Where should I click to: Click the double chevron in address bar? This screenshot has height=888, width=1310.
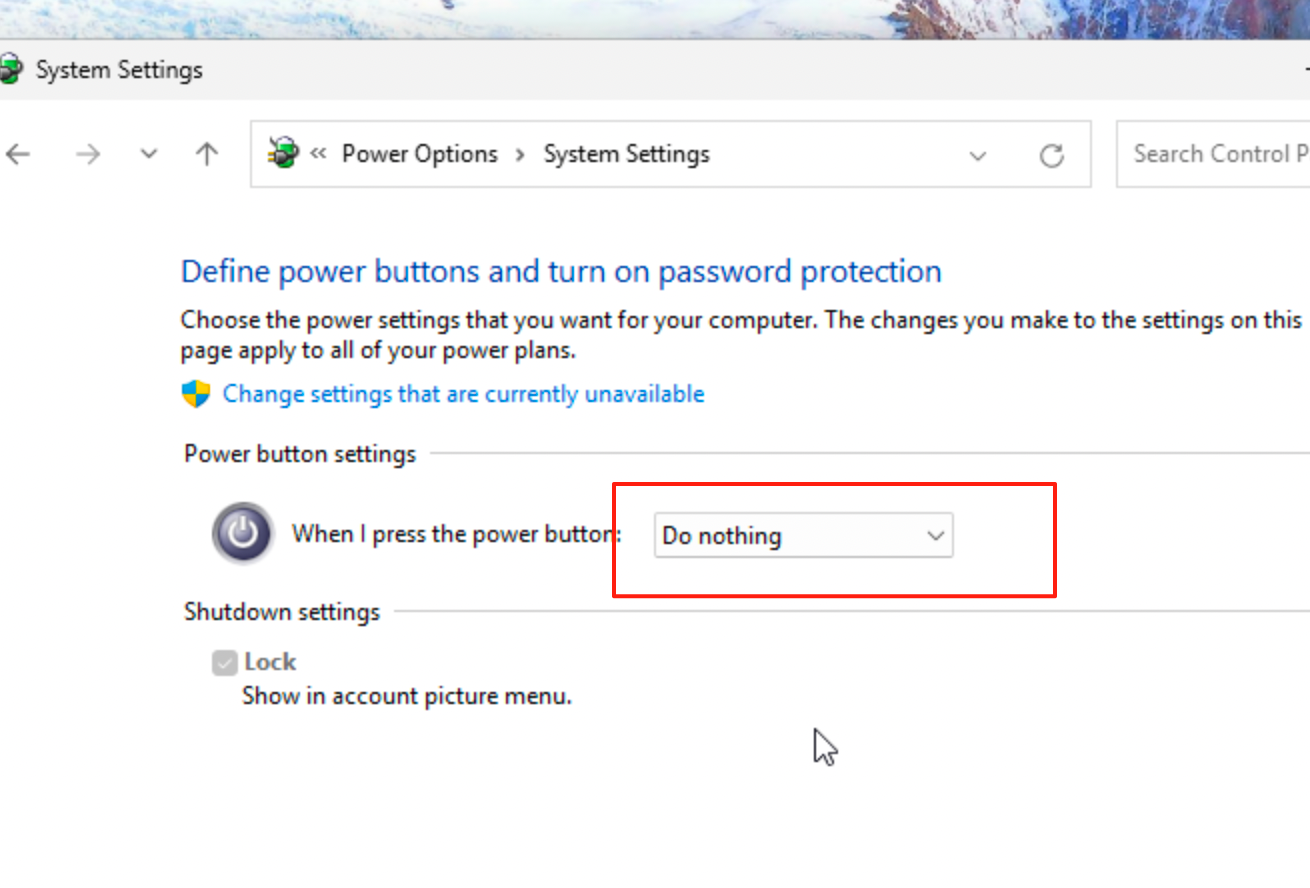319,154
